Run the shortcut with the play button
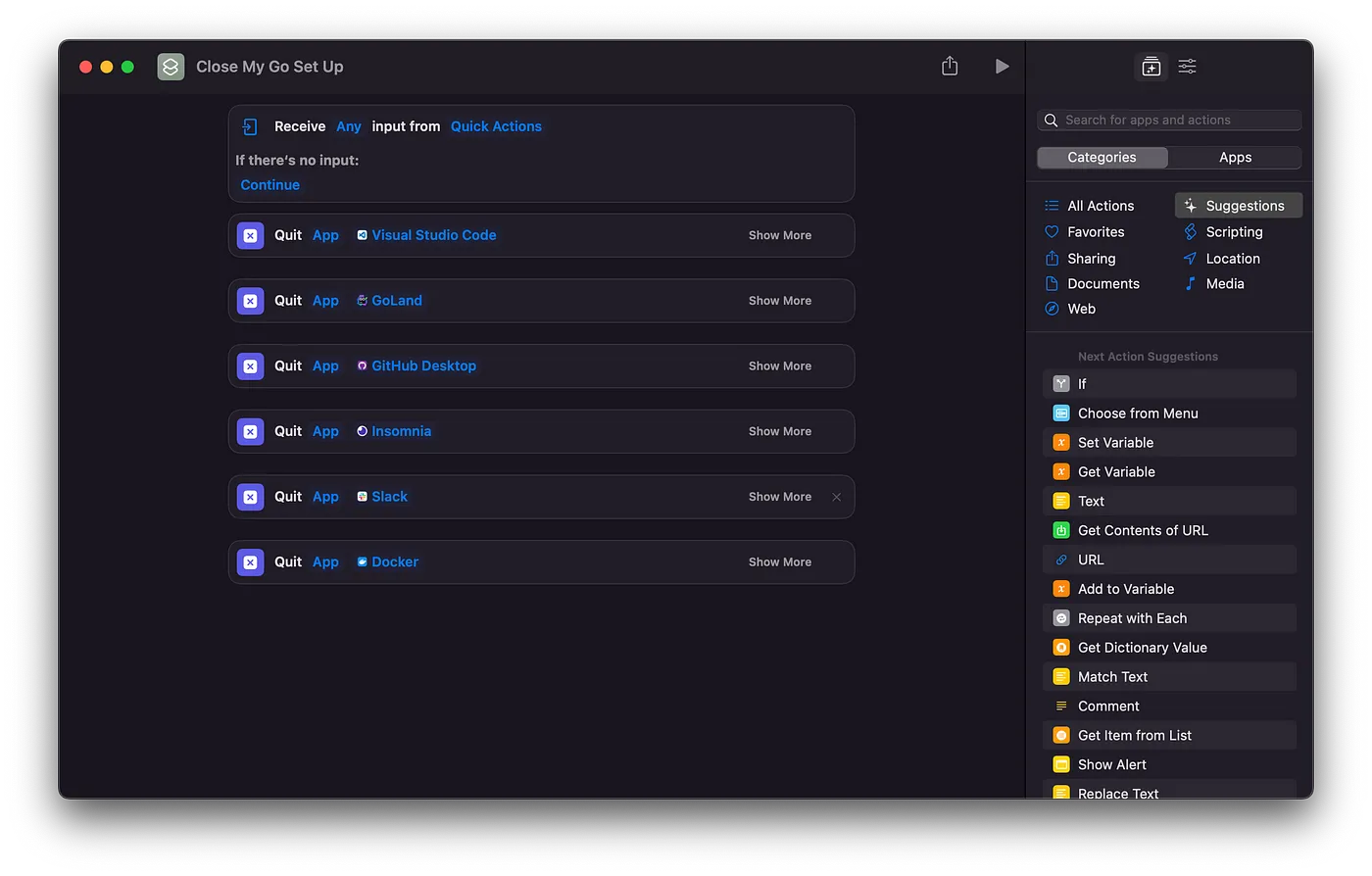Image resolution: width=1372 pixels, height=876 pixels. pos(1002,67)
